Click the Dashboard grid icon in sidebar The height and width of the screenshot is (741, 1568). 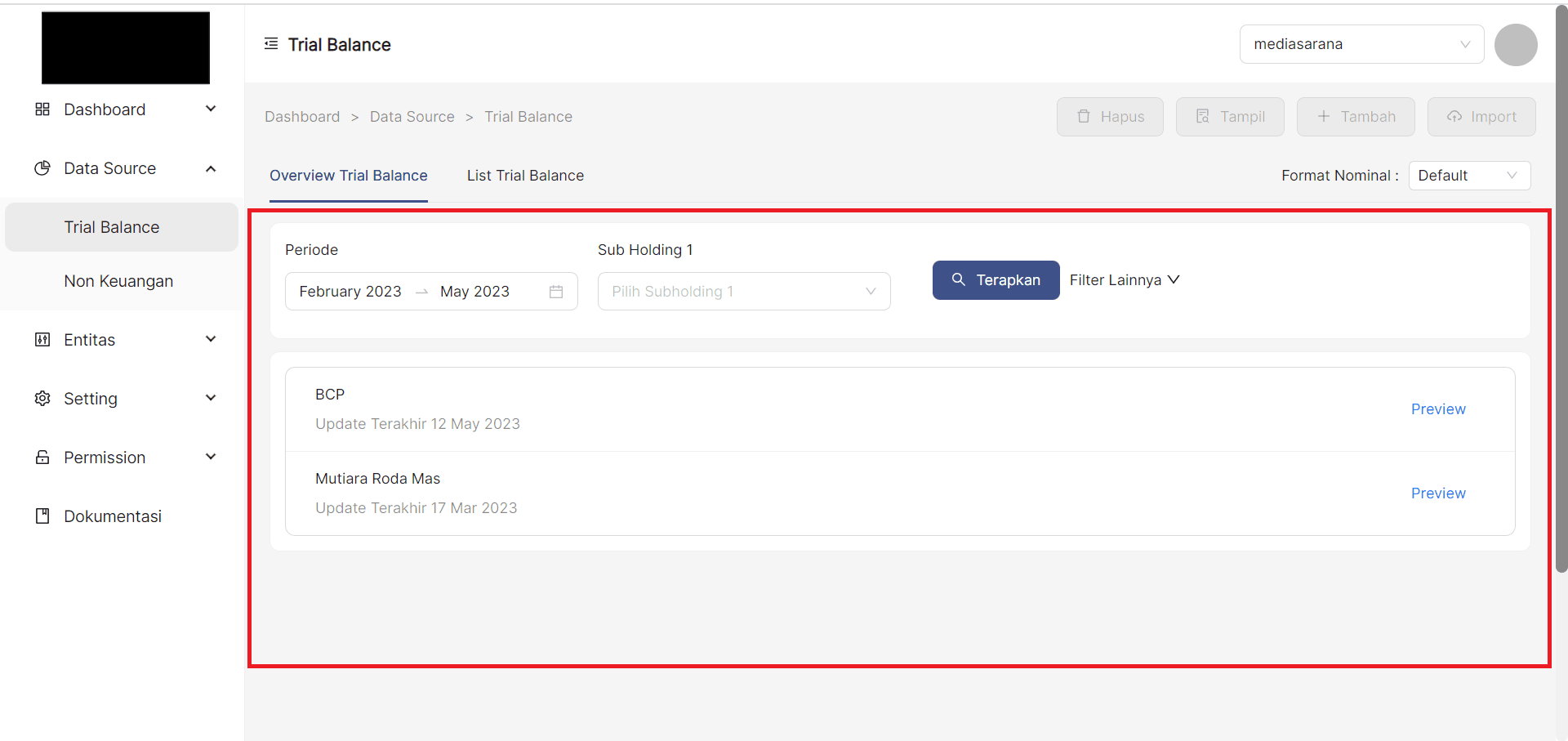[x=42, y=109]
